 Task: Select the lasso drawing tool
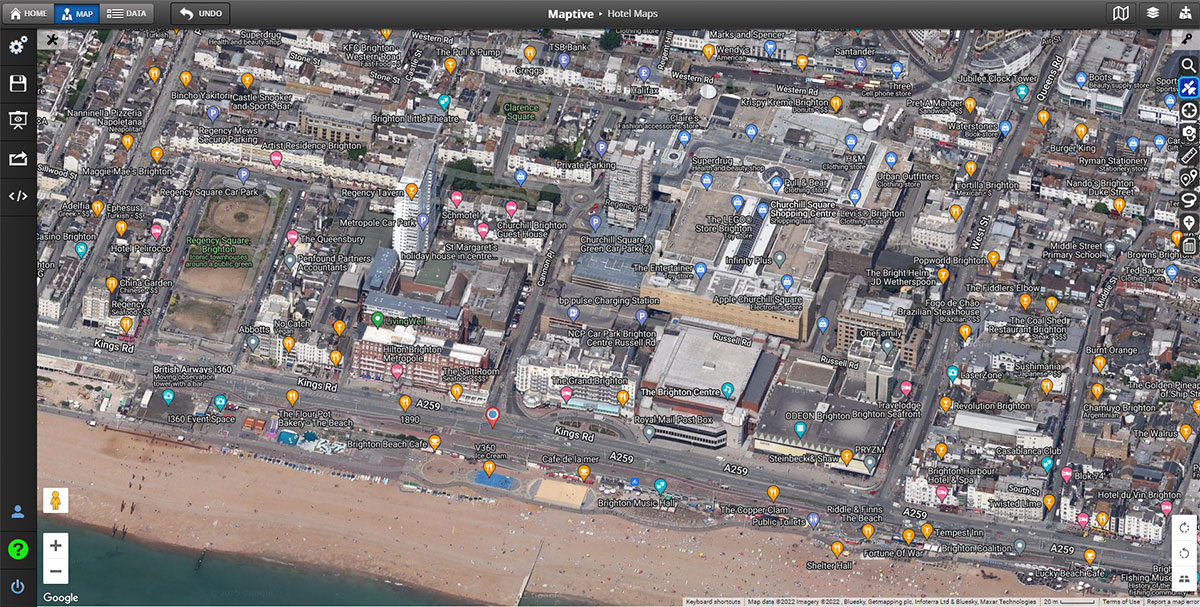(x=1189, y=200)
